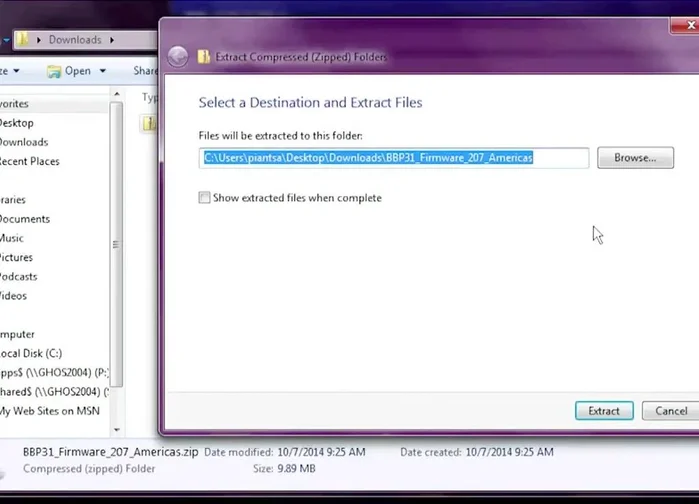The width and height of the screenshot is (699, 504).
Task: Open Music library in navigation pane
Action: [x=12, y=238]
